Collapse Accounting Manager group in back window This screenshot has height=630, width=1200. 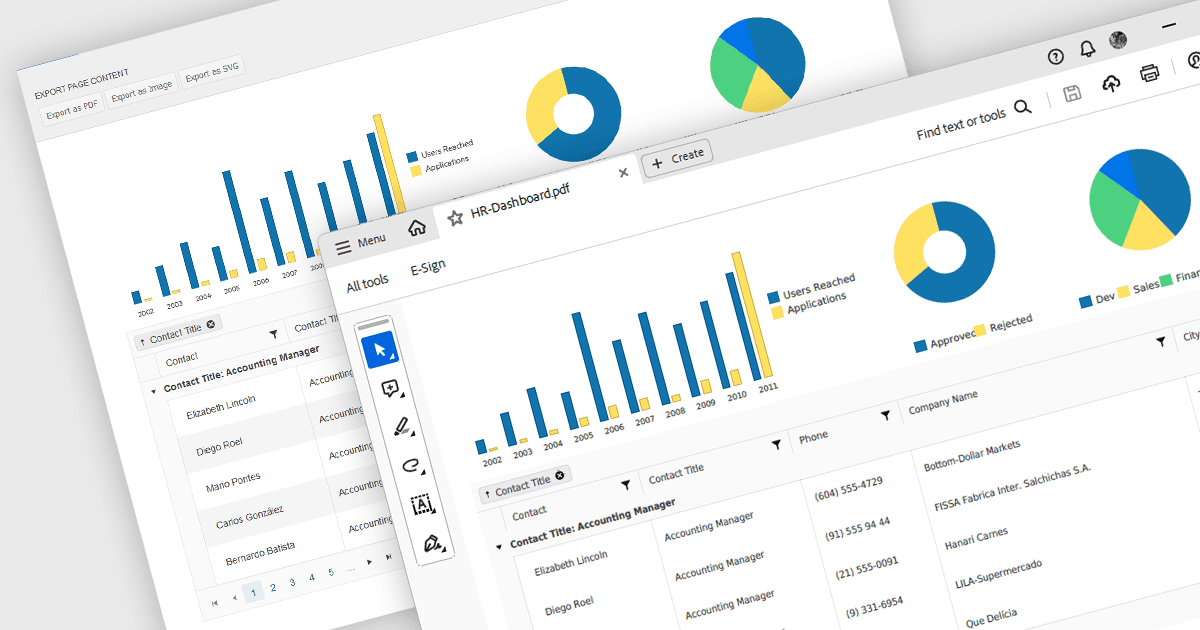pyautogui.click(x=153, y=391)
